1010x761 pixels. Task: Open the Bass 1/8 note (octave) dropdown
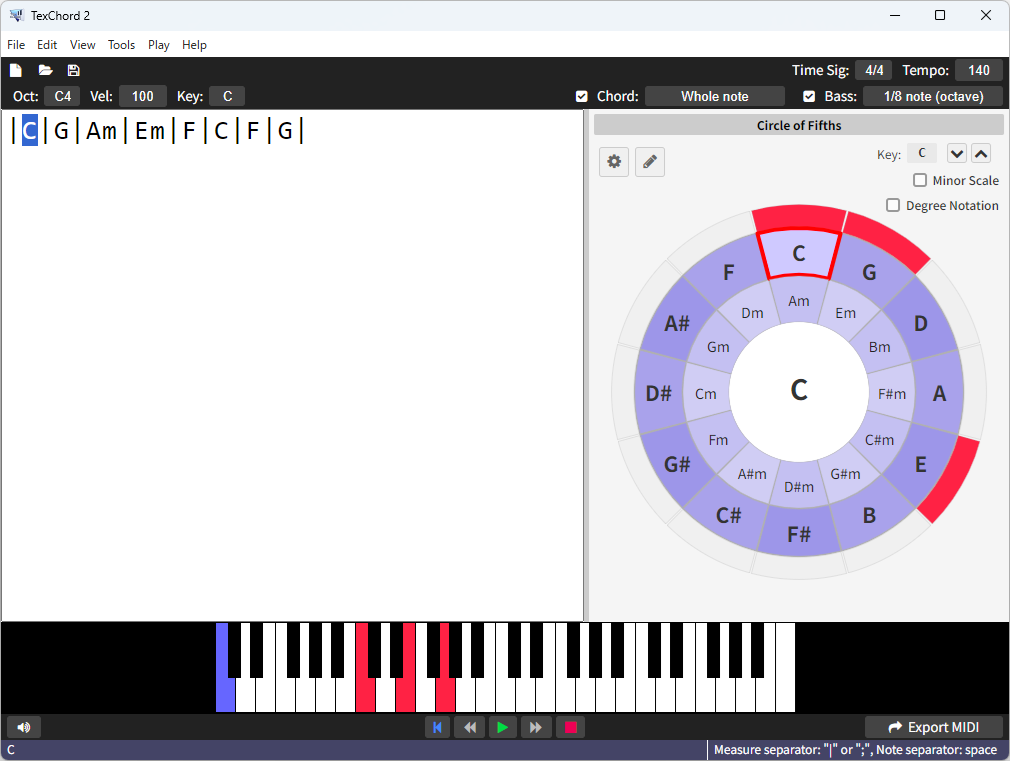(x=933, y=96)
